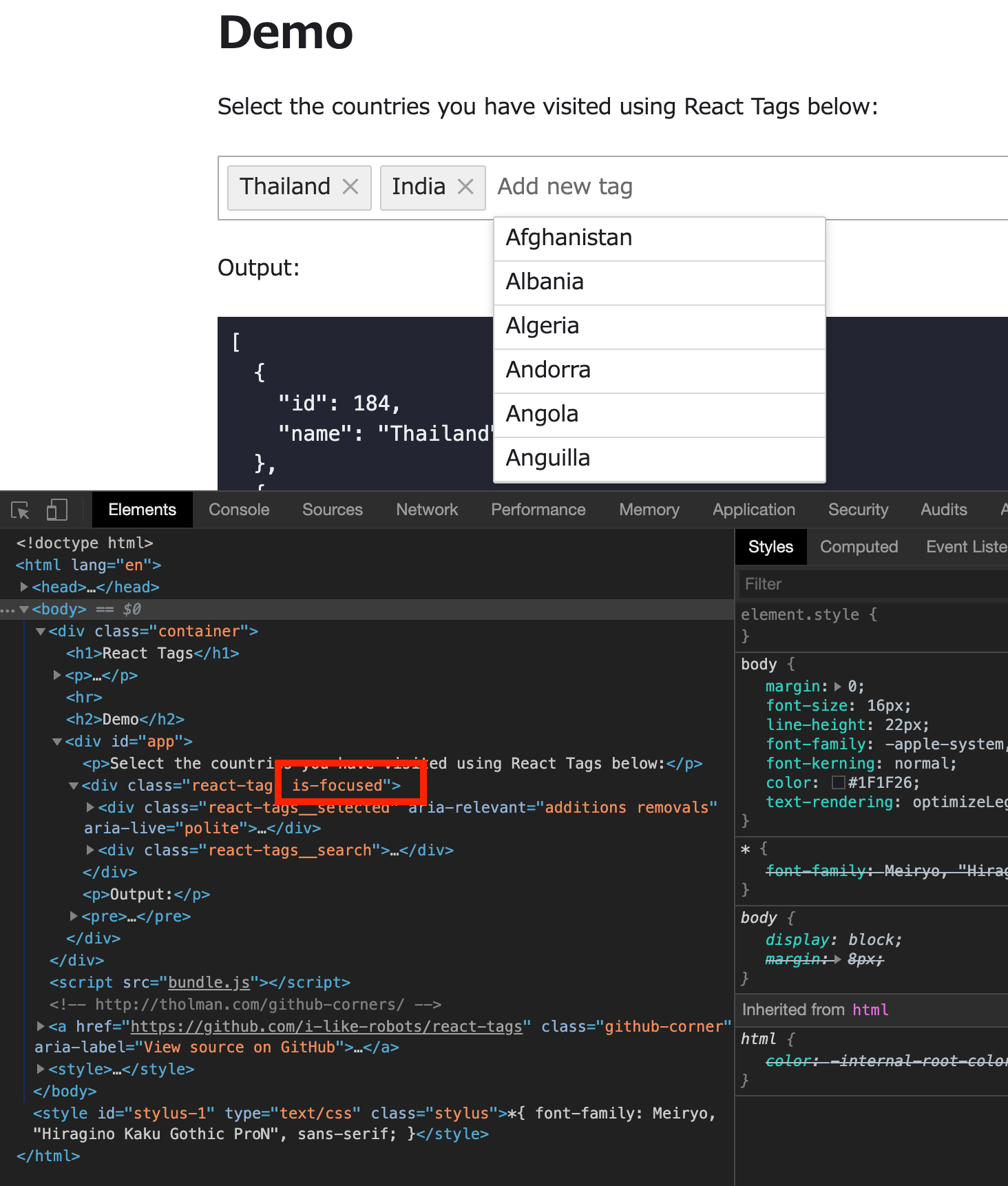
Task: Select the p Output node
Action: (146, 894)
